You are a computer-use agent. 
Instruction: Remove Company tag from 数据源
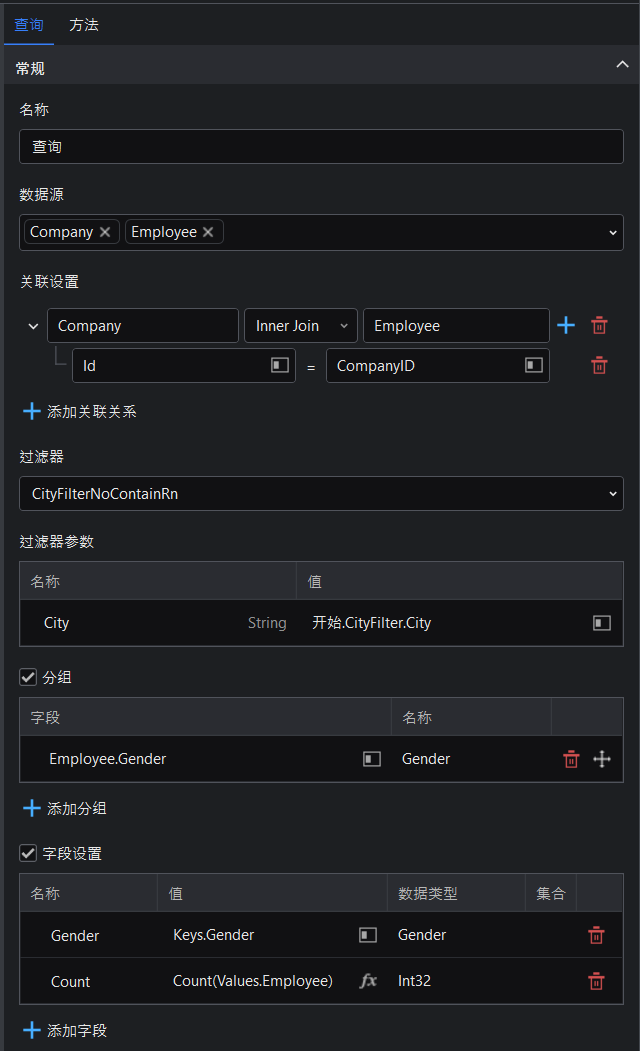click(105, 232)
